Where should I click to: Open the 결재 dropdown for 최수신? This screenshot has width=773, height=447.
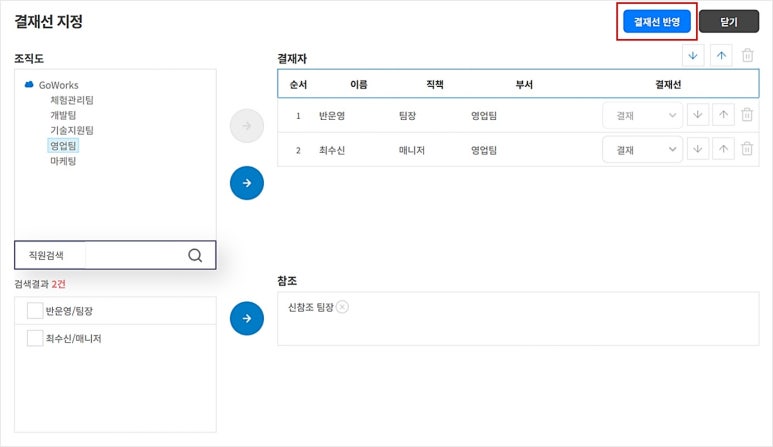(x=642, y=150)
